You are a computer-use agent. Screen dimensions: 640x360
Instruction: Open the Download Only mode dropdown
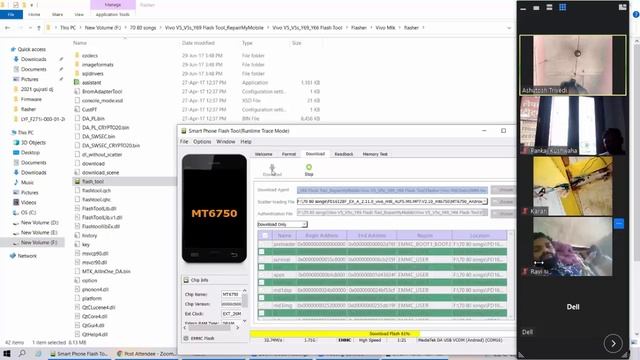click(282, 224)
